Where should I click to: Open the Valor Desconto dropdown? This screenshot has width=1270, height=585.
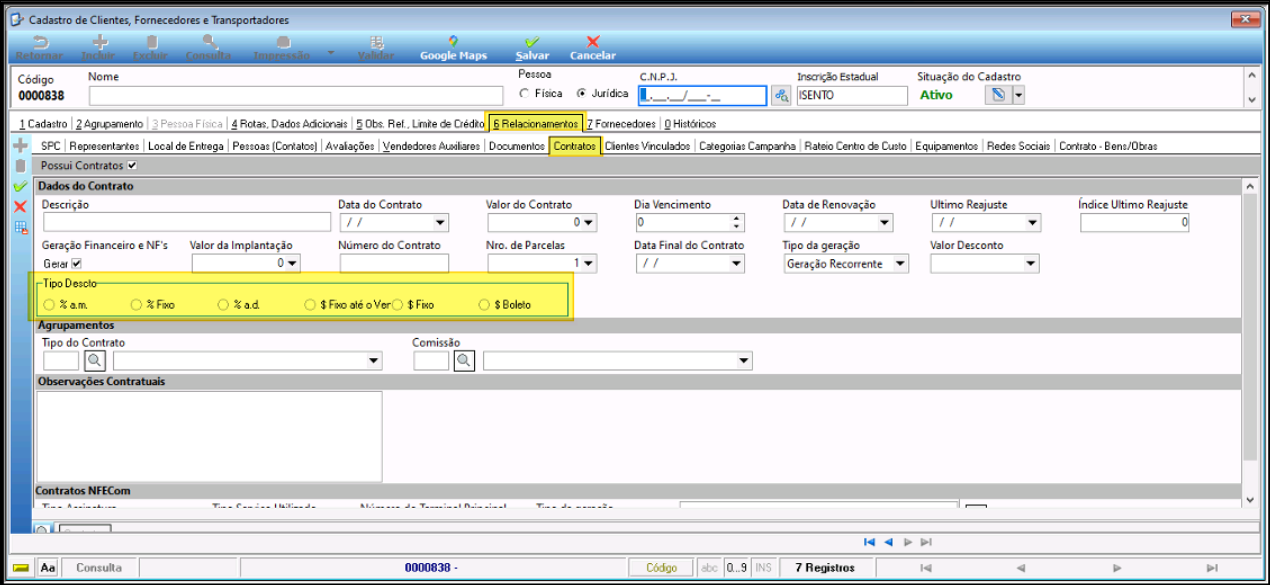[1032, 264]
